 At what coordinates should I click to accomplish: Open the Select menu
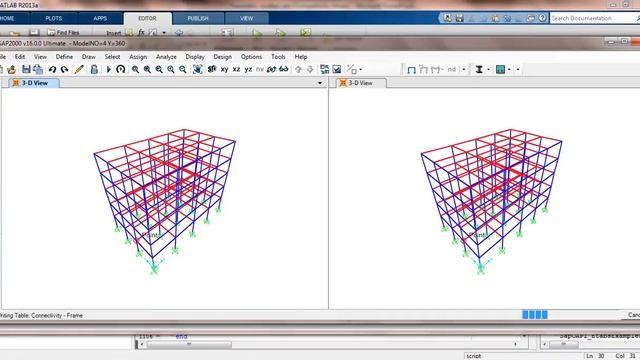point(112,57)
